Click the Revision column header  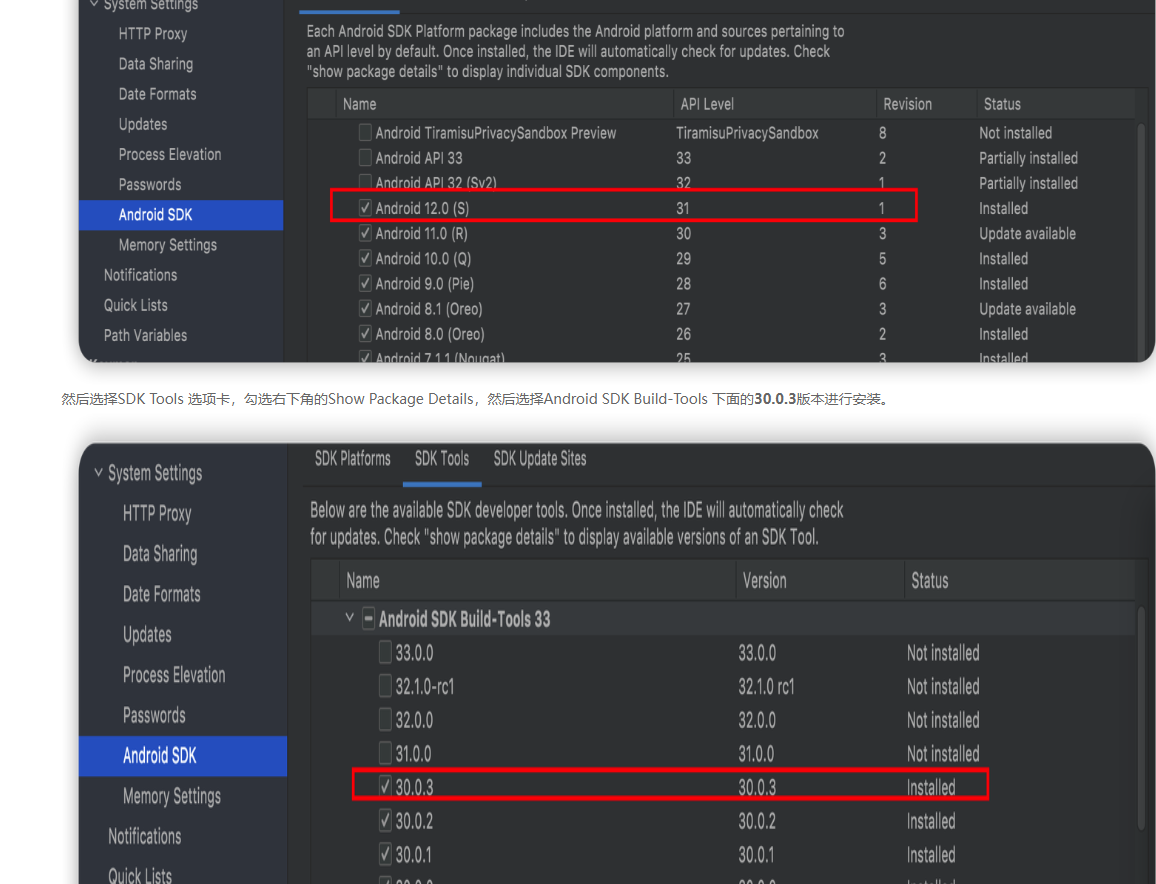point(907,104)
